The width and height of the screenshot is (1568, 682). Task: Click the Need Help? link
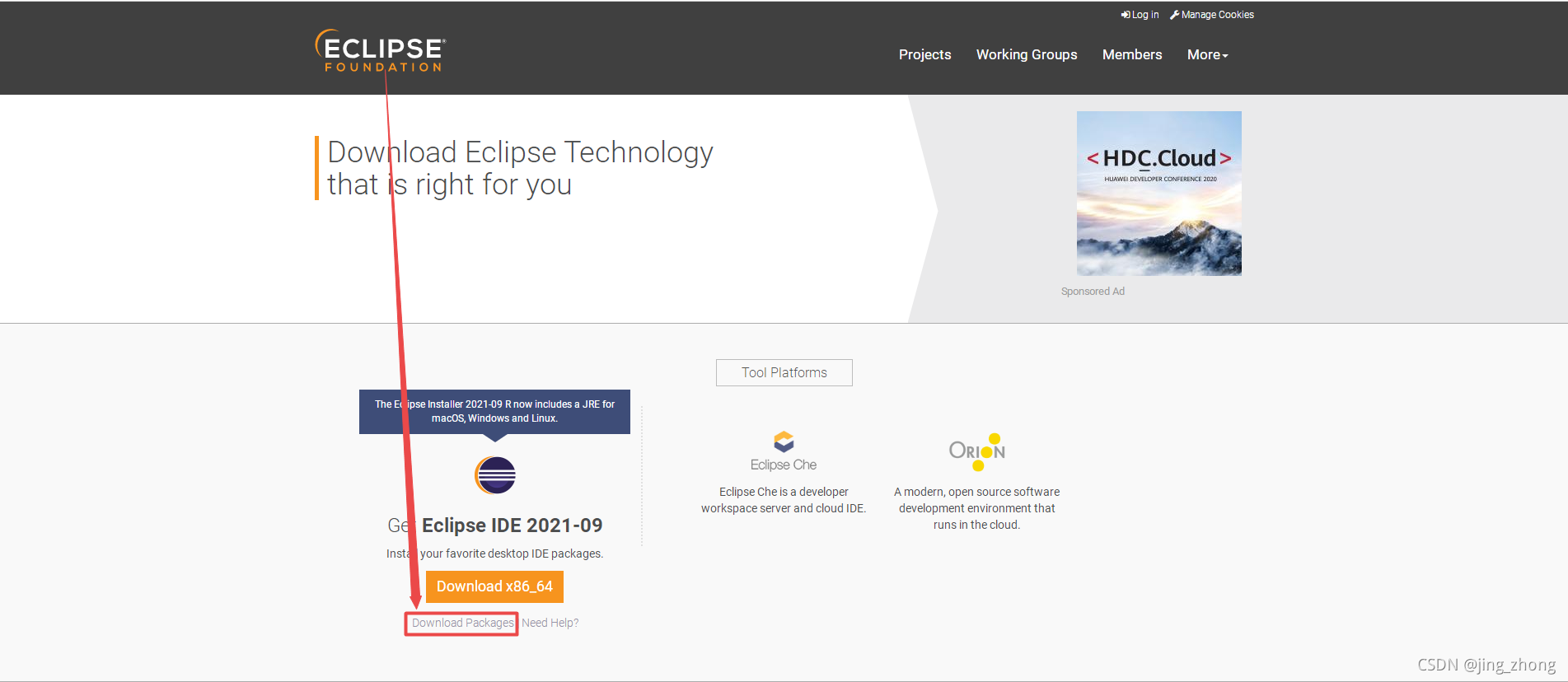[x=550, y=624]
